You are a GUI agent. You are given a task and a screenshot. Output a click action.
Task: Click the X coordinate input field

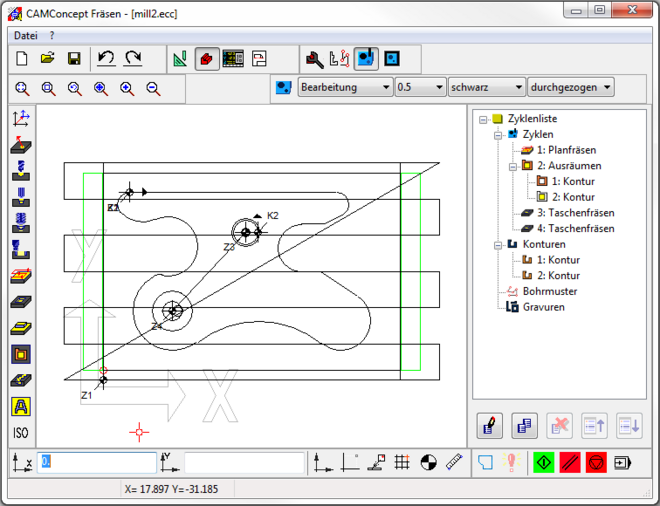coord(97,462)
